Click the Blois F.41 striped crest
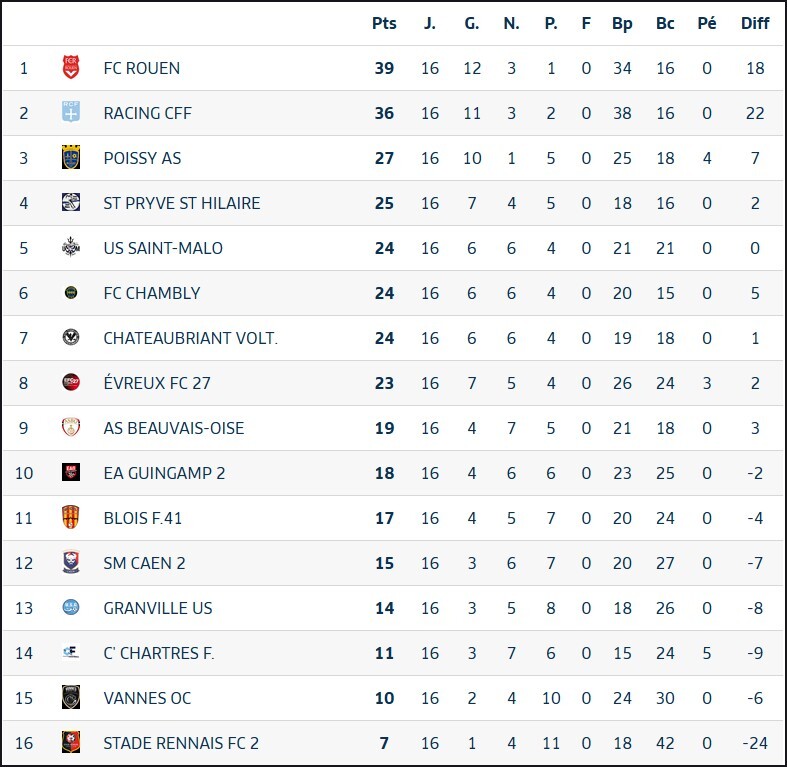 click(71, 518)
